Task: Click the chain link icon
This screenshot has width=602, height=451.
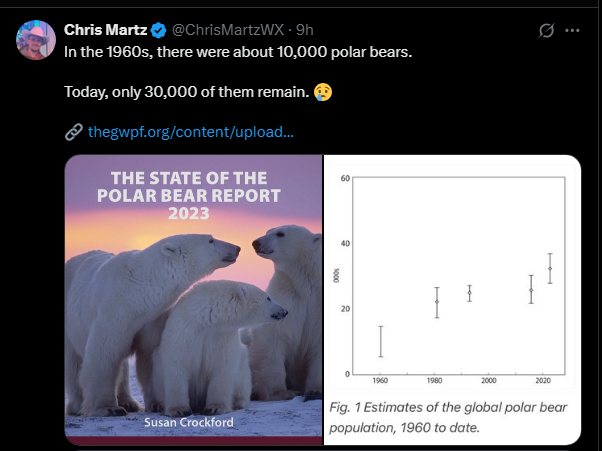Action: (x=74, y=132)
